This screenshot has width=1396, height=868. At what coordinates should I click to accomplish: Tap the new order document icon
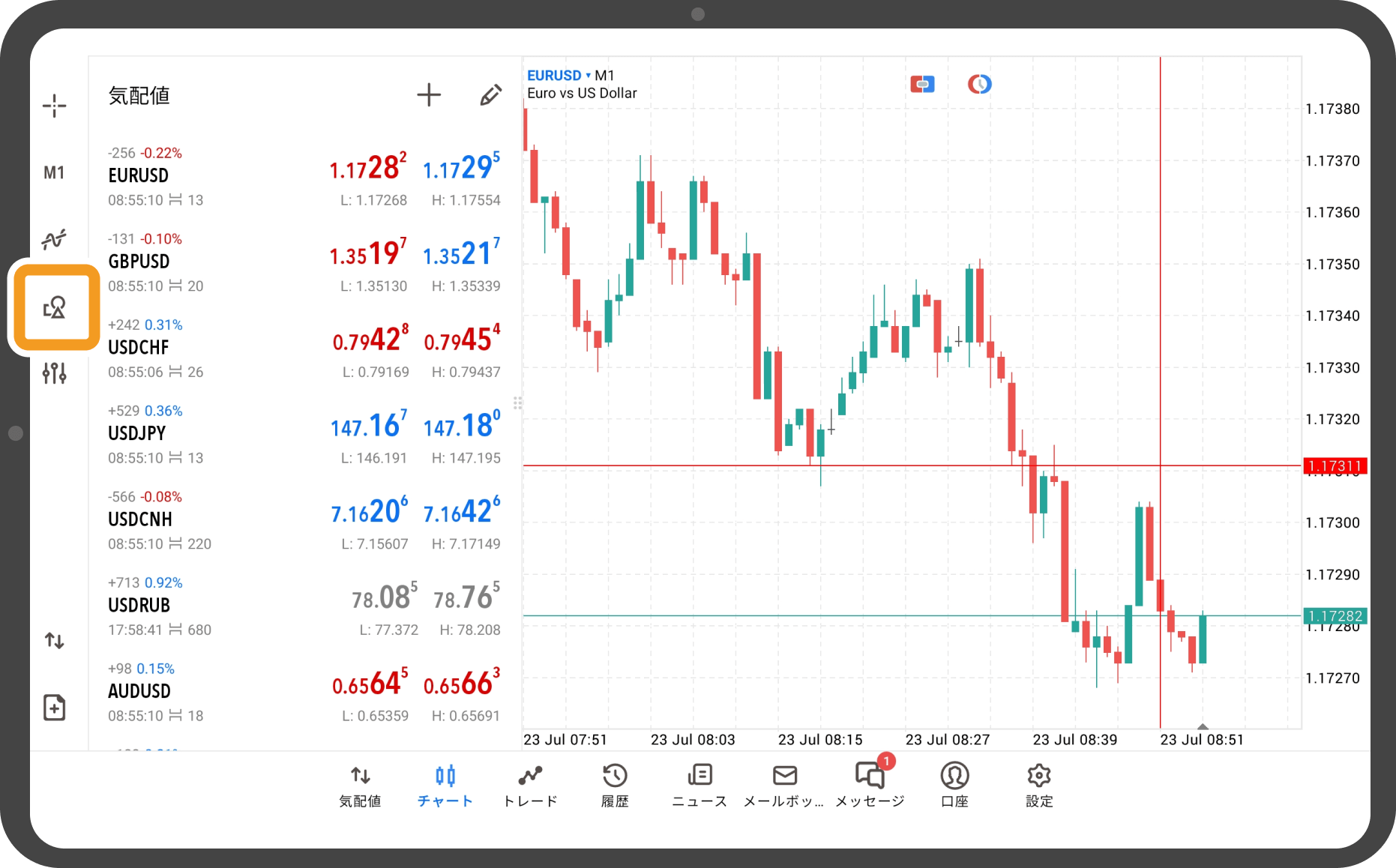pos(54,707)
